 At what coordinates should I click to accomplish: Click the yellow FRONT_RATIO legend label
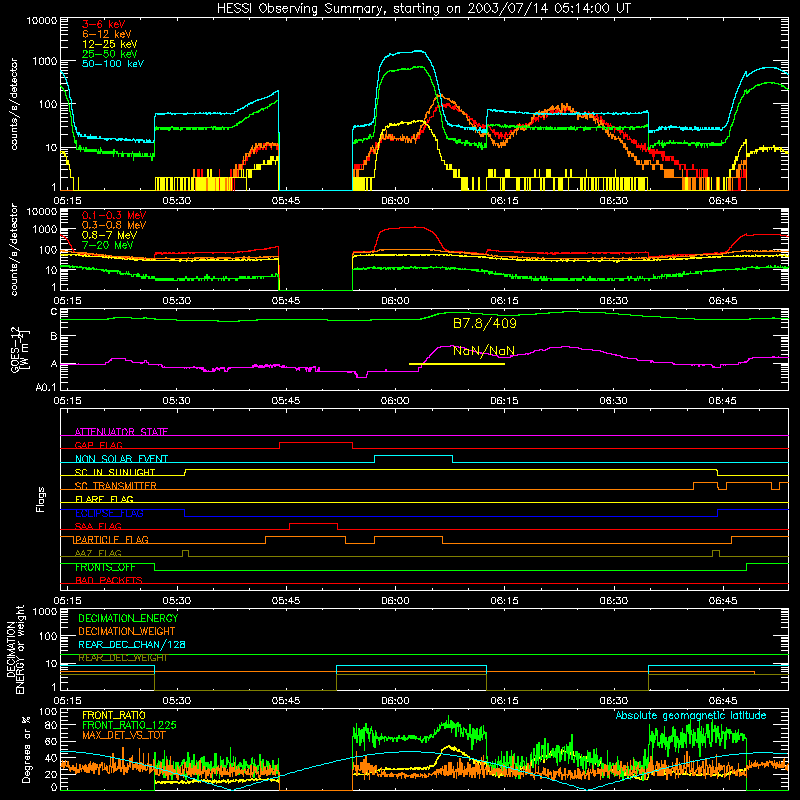click(114, 715)
